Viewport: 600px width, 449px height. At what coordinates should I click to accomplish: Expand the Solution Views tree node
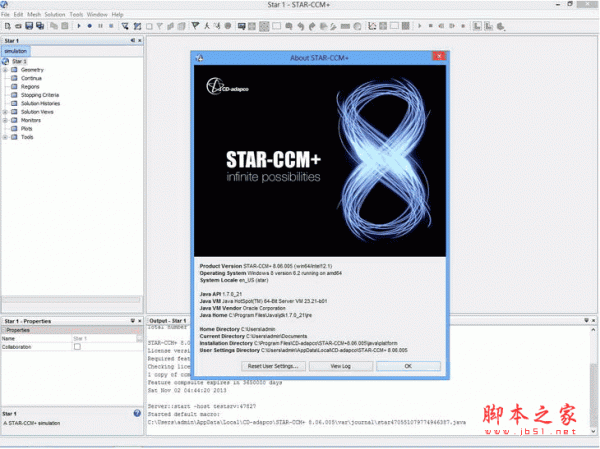(x=5, y=112)
